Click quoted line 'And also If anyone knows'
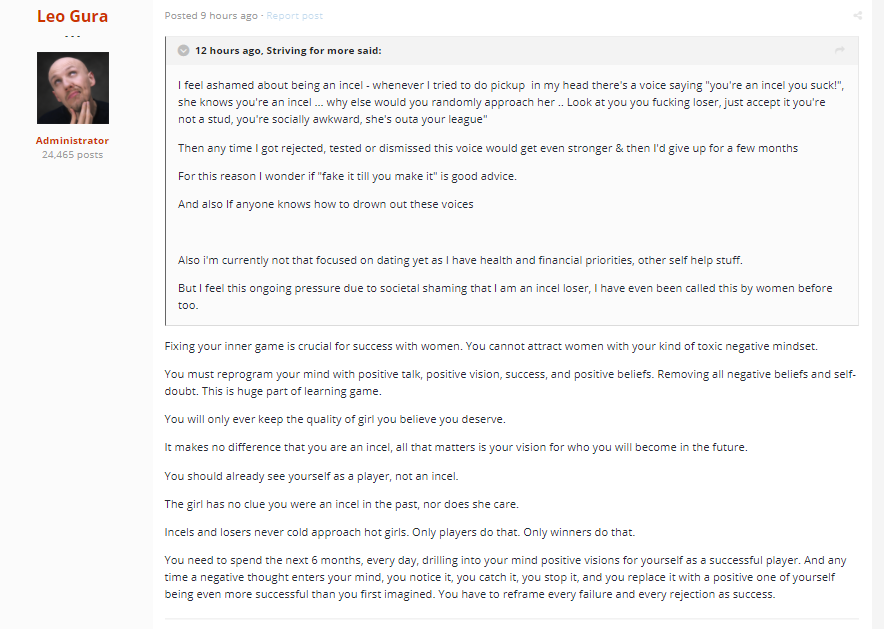This screenshot has height=629, width=889. coord(325,204)
